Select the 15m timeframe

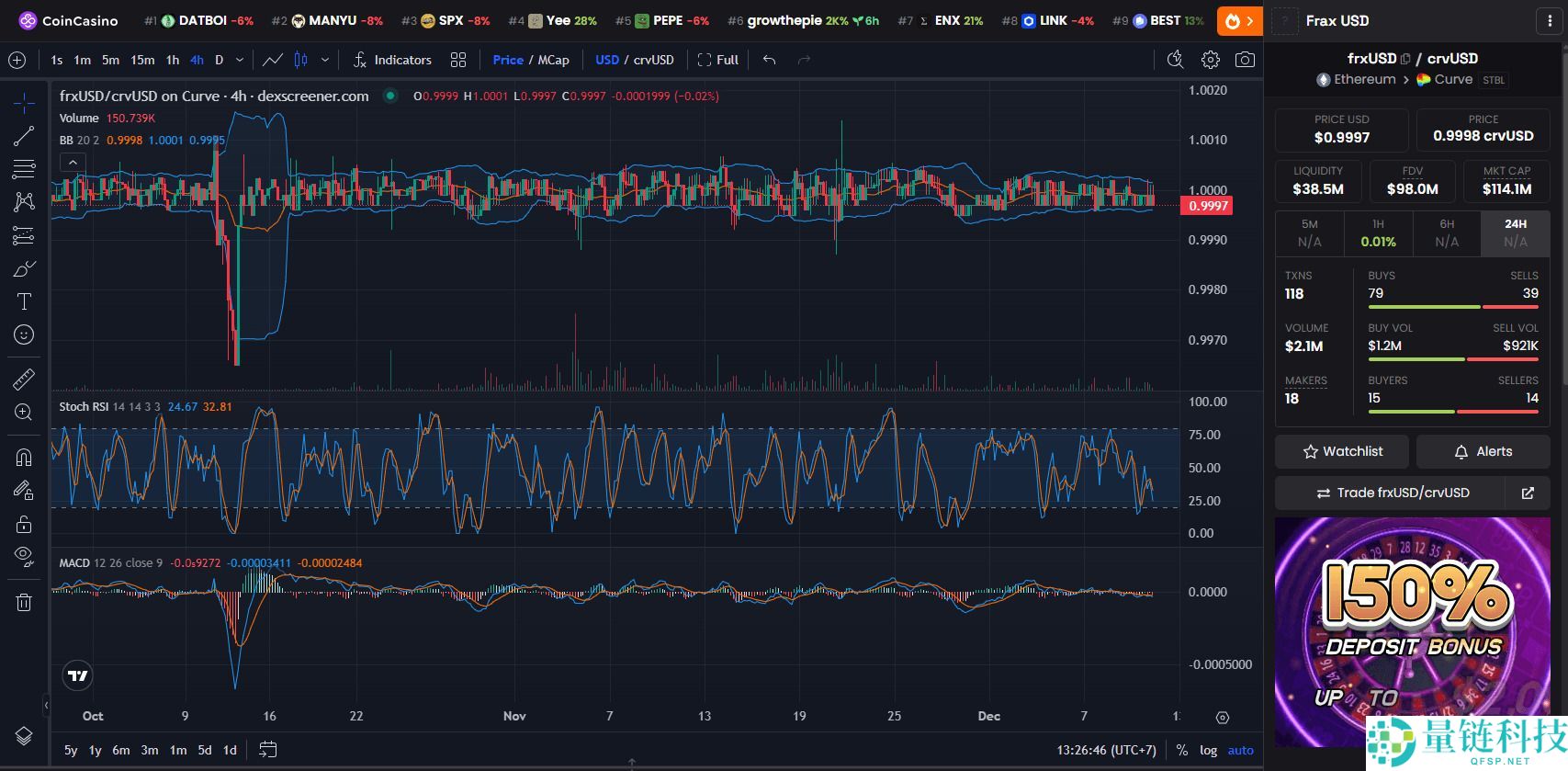point(142,60)
